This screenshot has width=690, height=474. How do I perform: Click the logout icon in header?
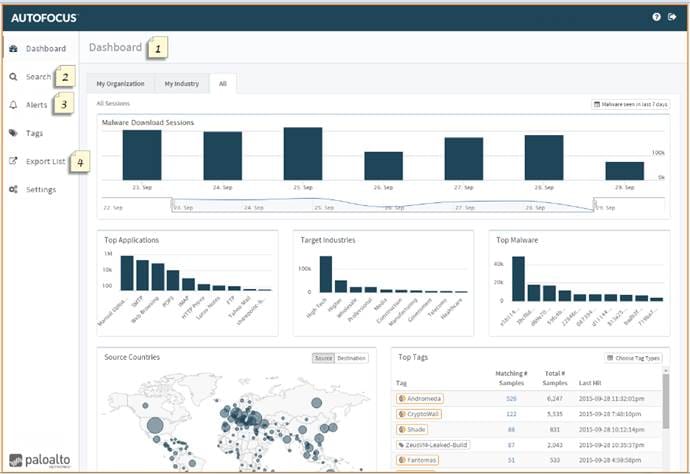click(x=672, y=17)
